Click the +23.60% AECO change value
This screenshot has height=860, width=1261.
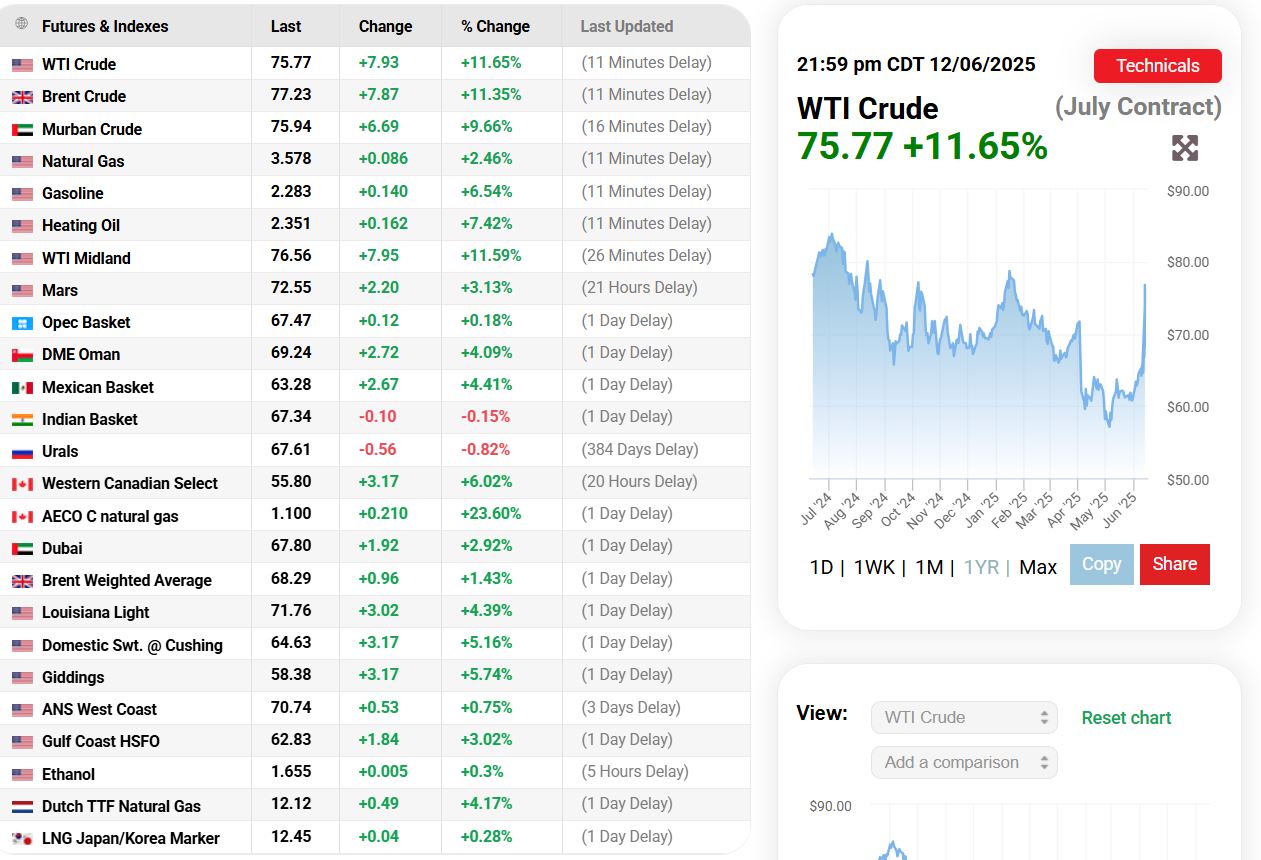tap(491, 513)
